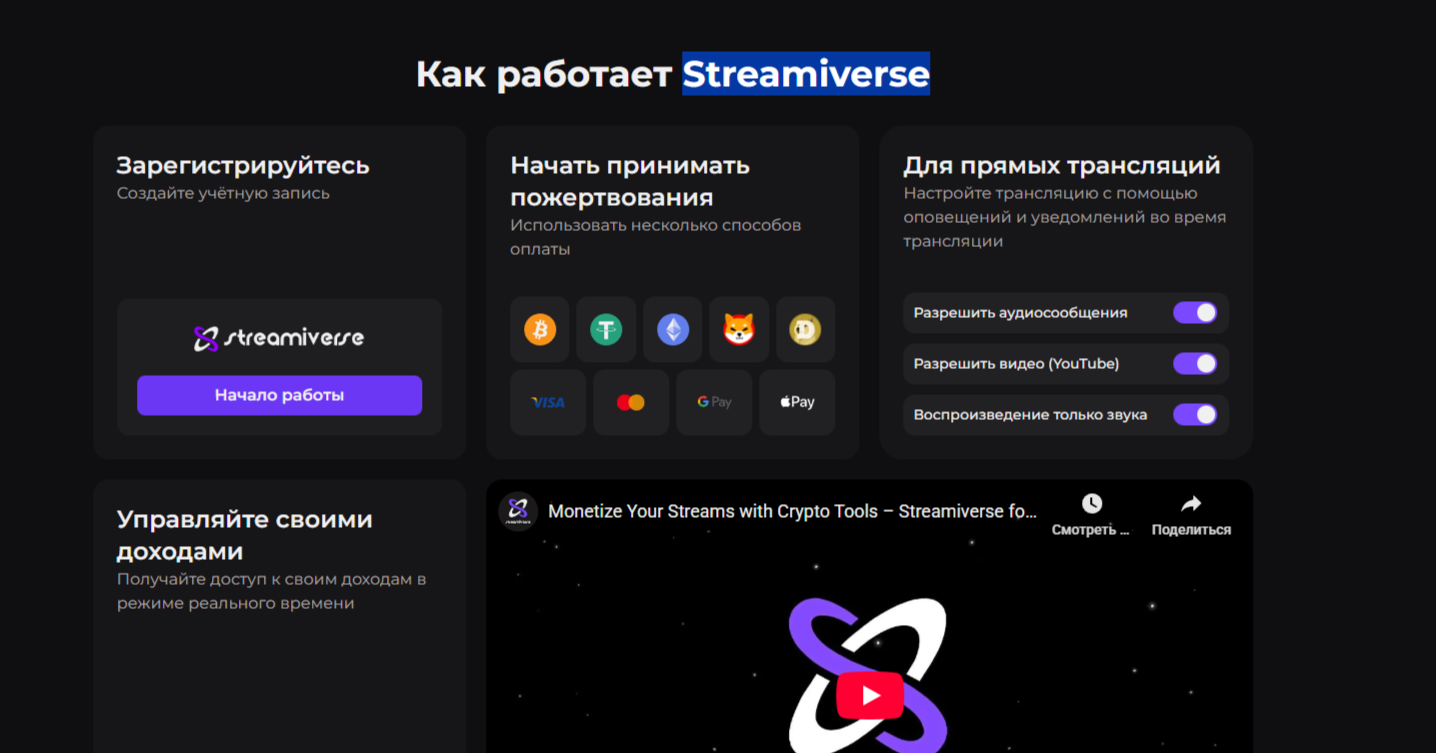Select the Mastercard payment icon
Viewport: 1436px width, 753px height.
(630, 402)
